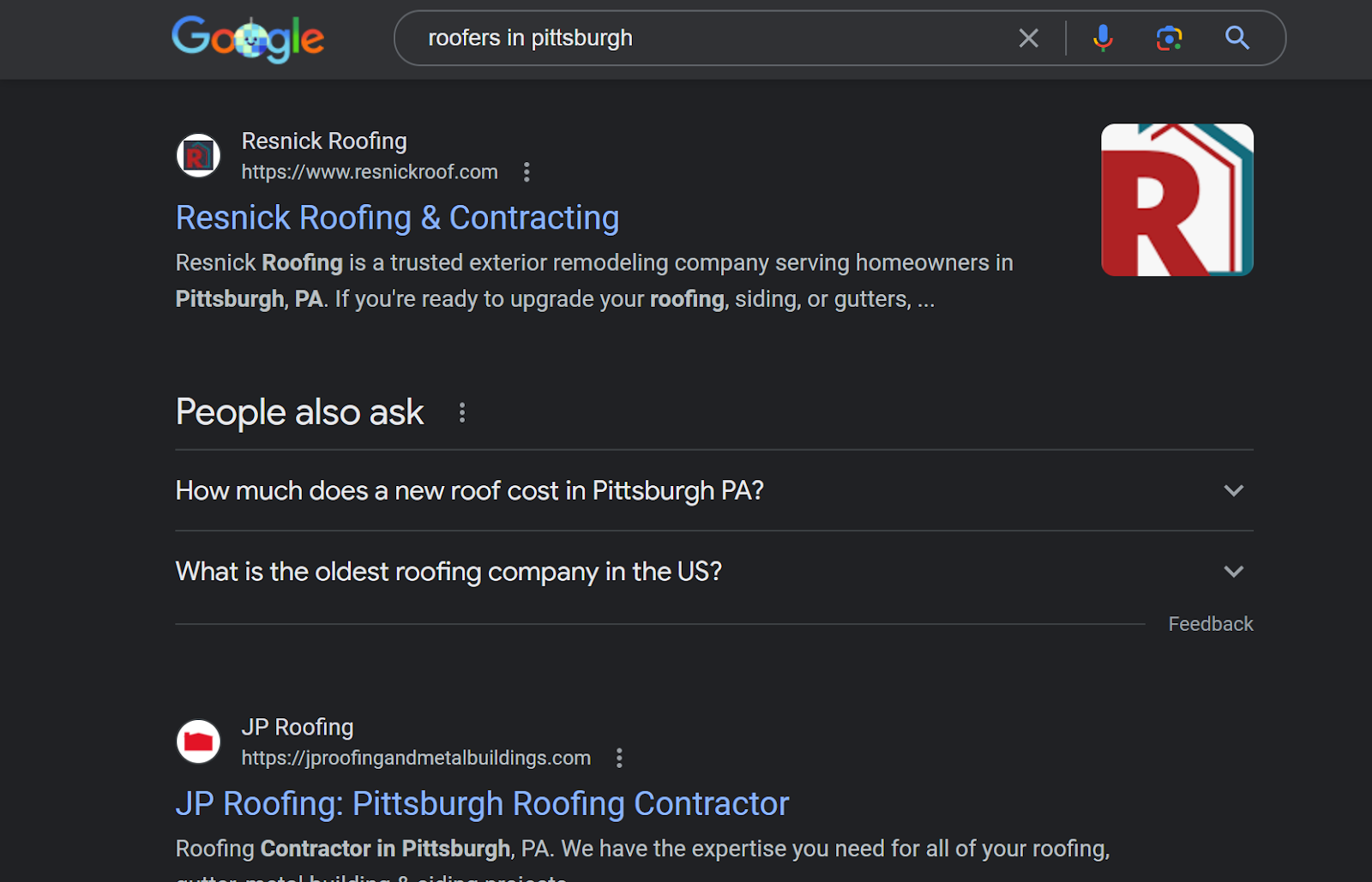Open People also ask options menu
Image resolution: width=1372 pixels, height=882 pixels.
[x=462, y=413]
